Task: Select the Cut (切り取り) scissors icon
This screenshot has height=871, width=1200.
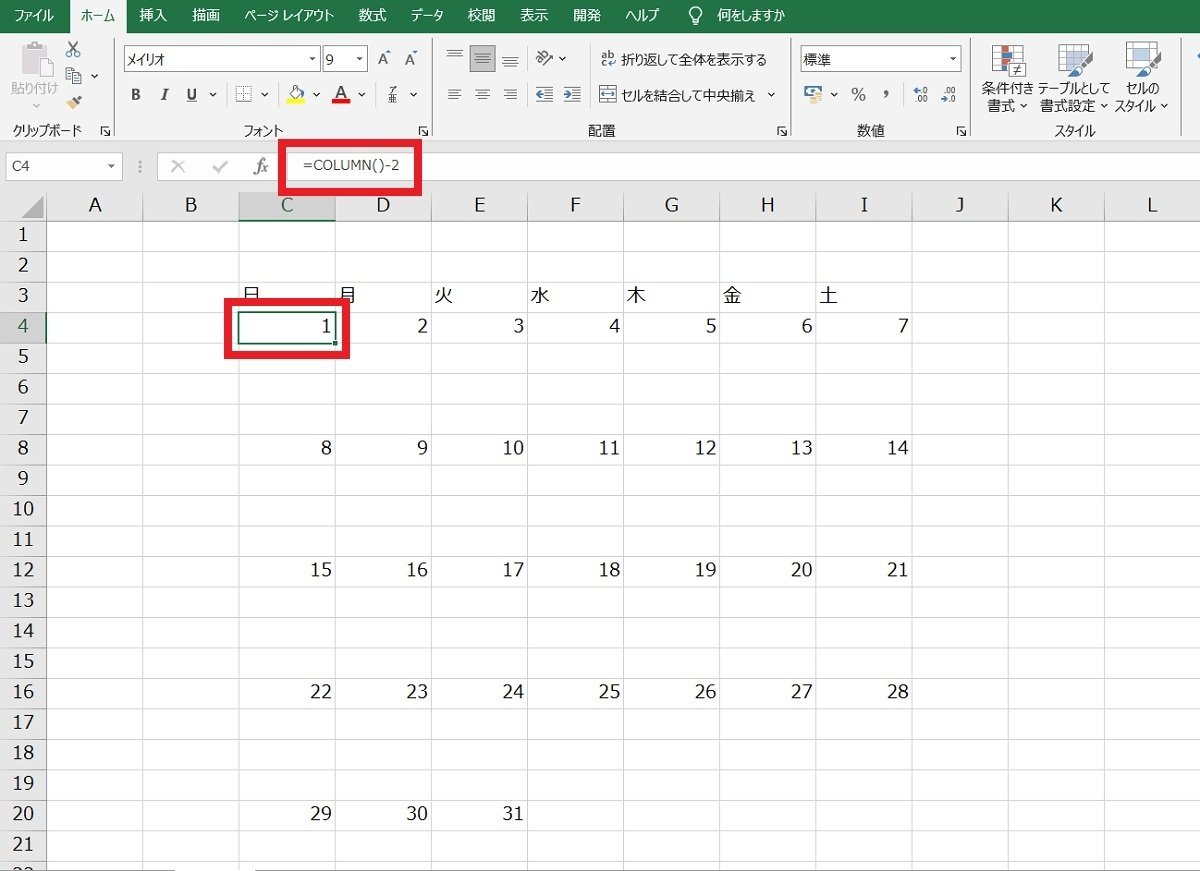Action: pyautogui.click(x=72, y=47)
